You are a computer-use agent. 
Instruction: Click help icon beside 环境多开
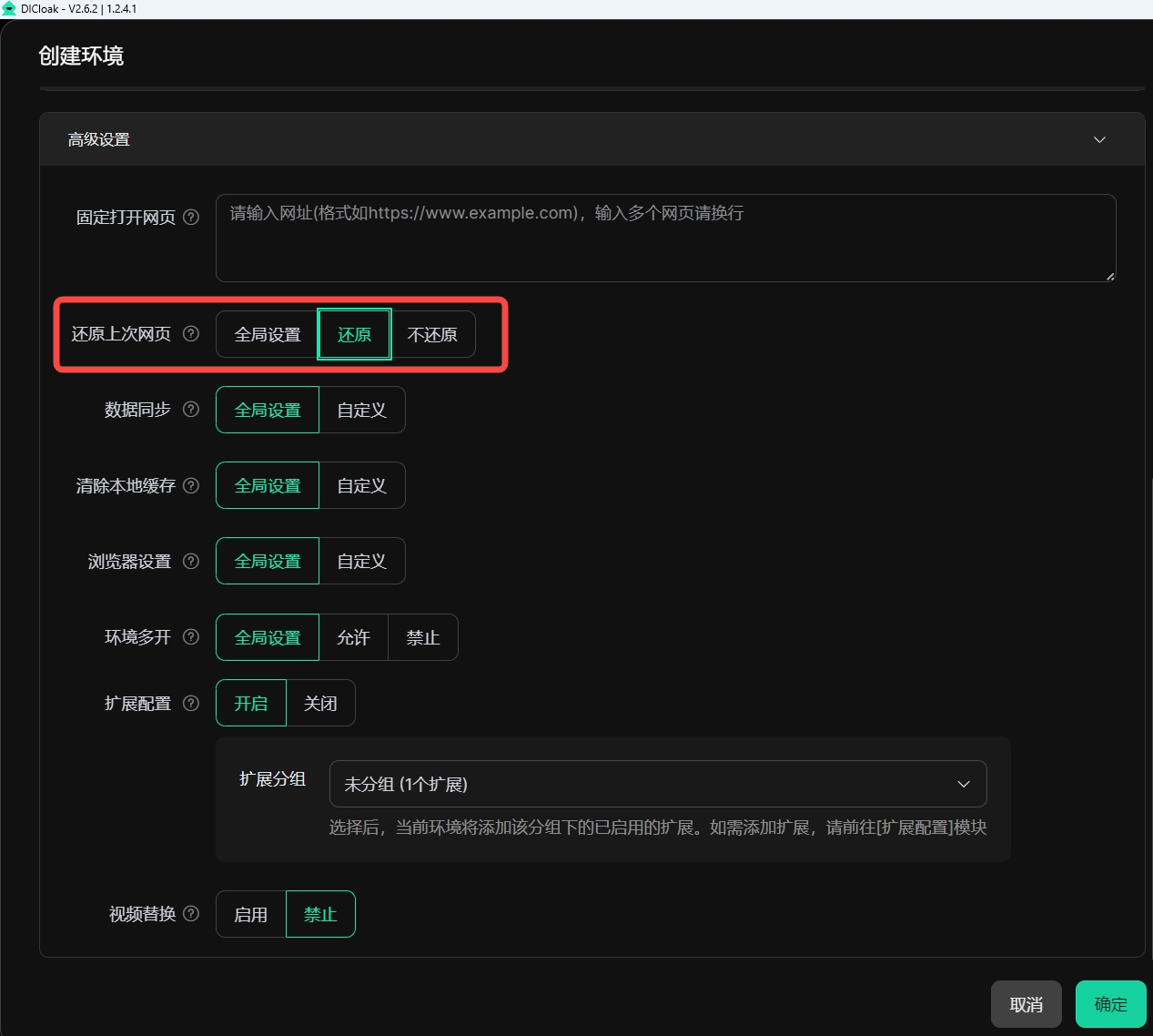(x=191, y=637)
